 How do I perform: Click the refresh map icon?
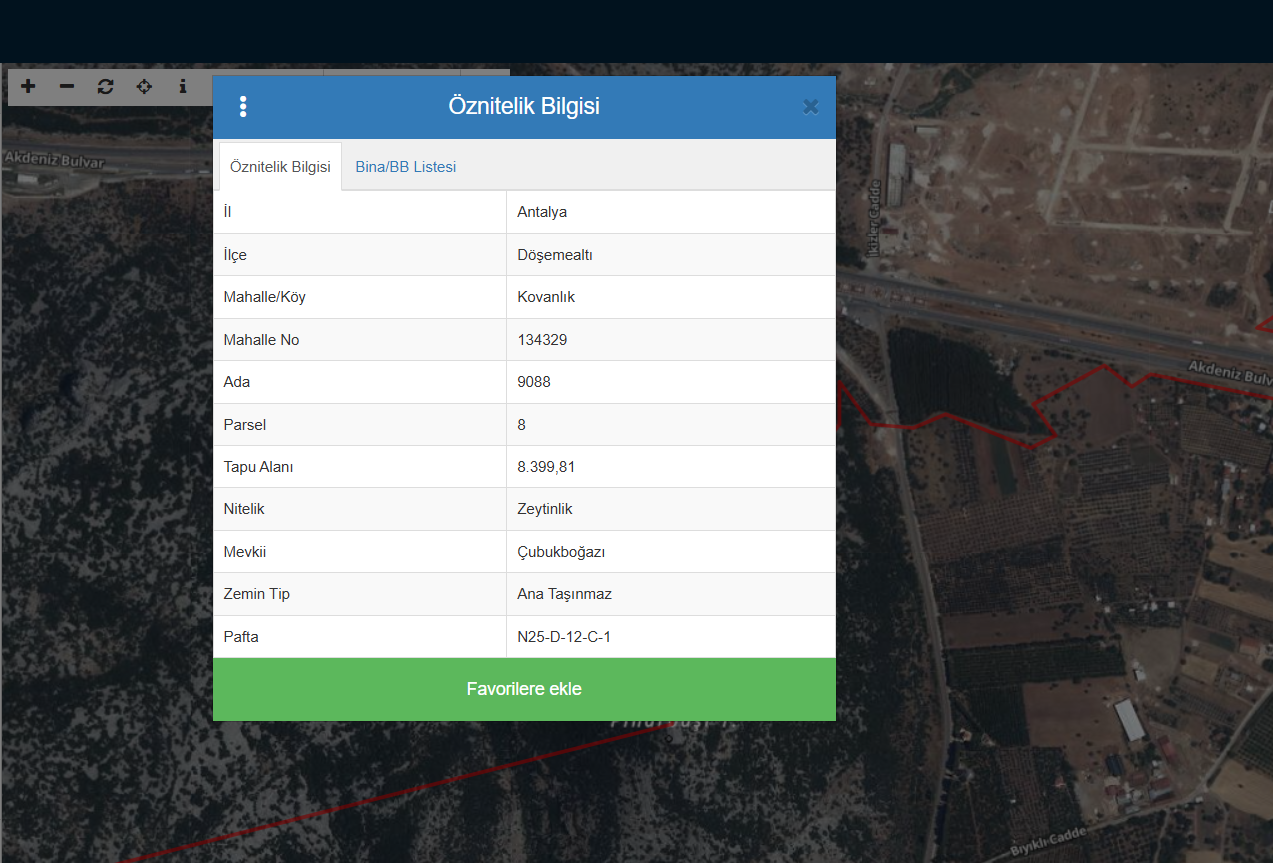coord(105,87)
